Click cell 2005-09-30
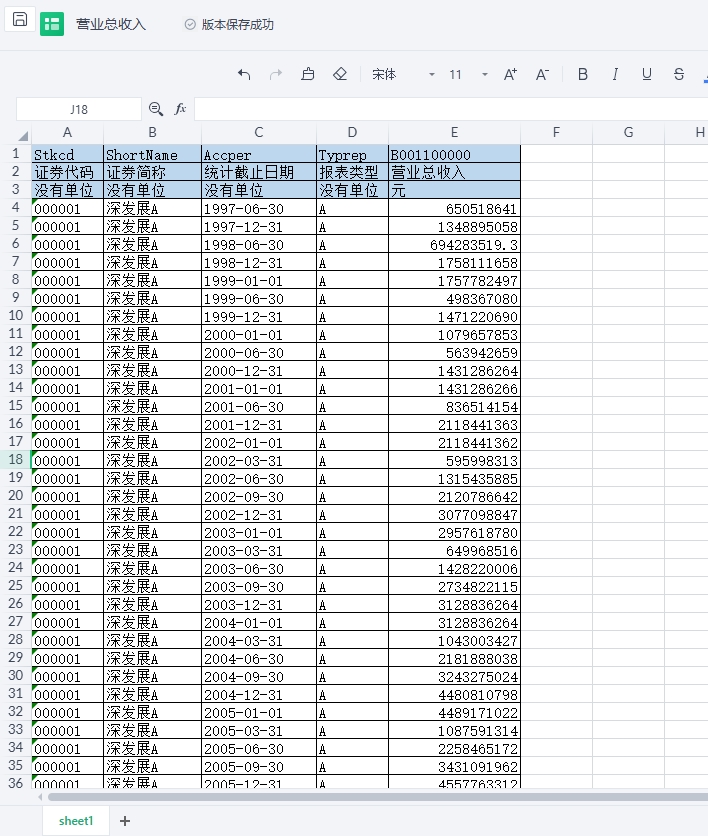This screenshot has width=708, height=836. point(259,767)
